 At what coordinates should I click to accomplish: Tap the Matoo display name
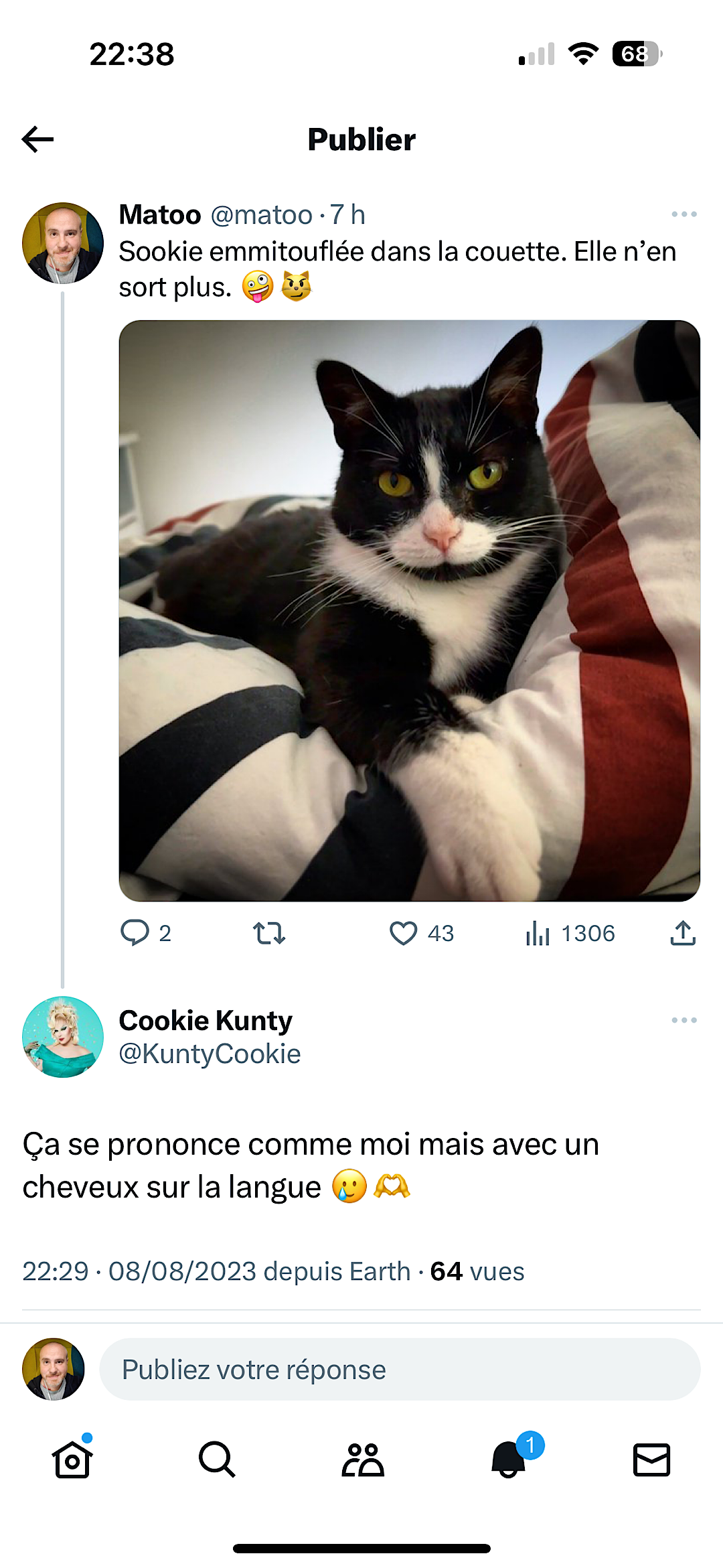click(160, 215)
